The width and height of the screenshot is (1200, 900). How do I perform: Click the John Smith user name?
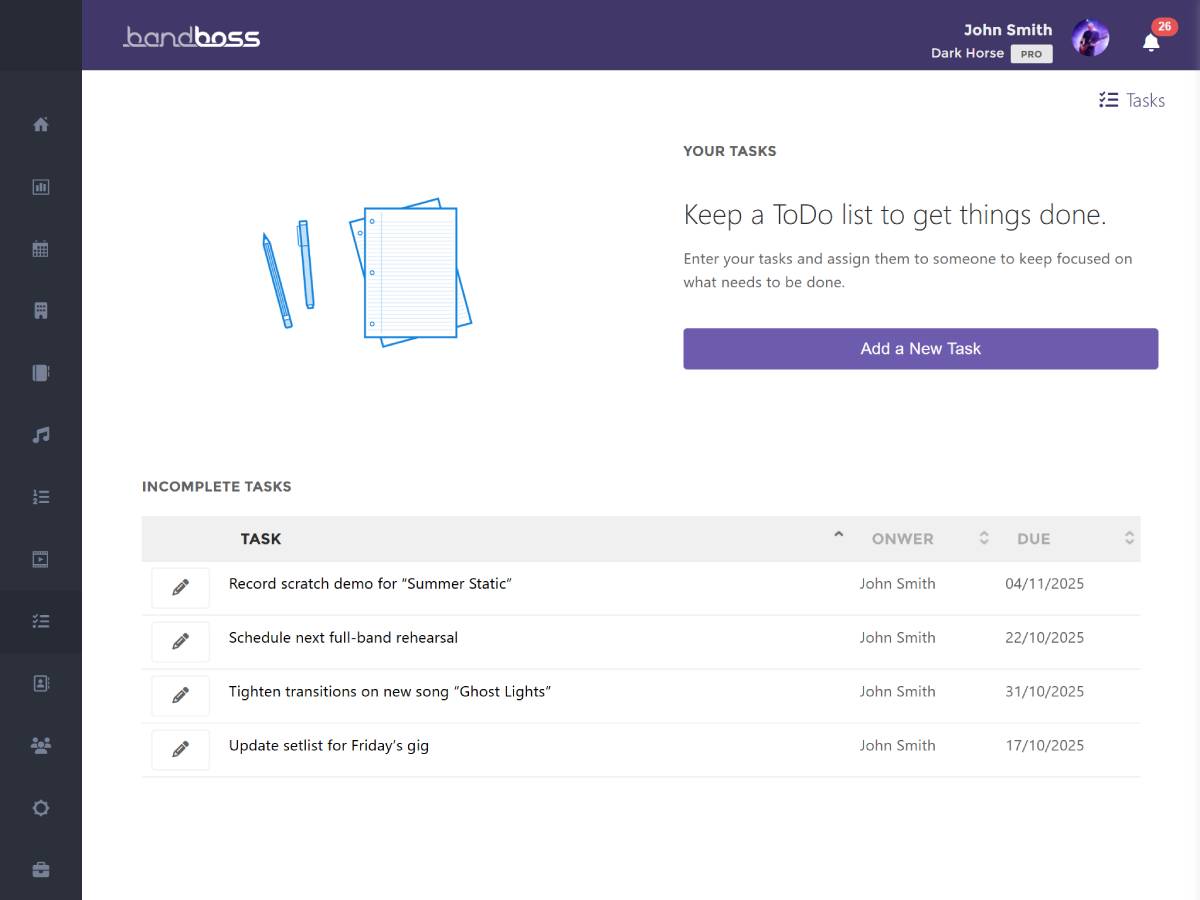click(1008, 30)
